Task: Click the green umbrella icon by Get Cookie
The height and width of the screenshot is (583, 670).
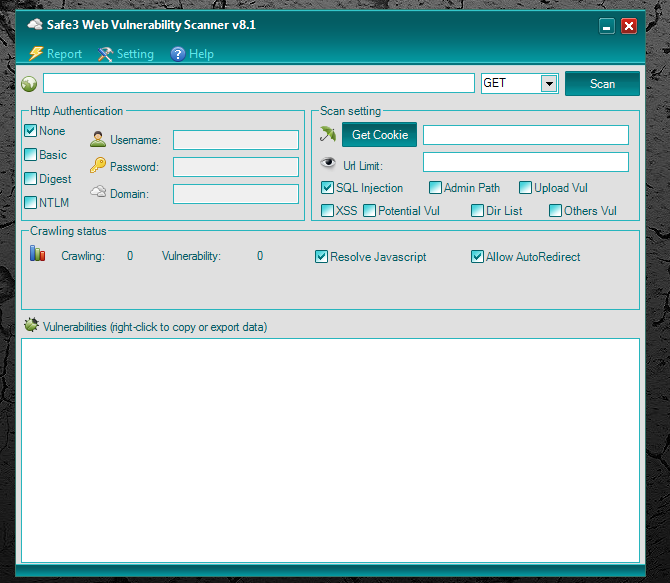Action: click(328, 134)
